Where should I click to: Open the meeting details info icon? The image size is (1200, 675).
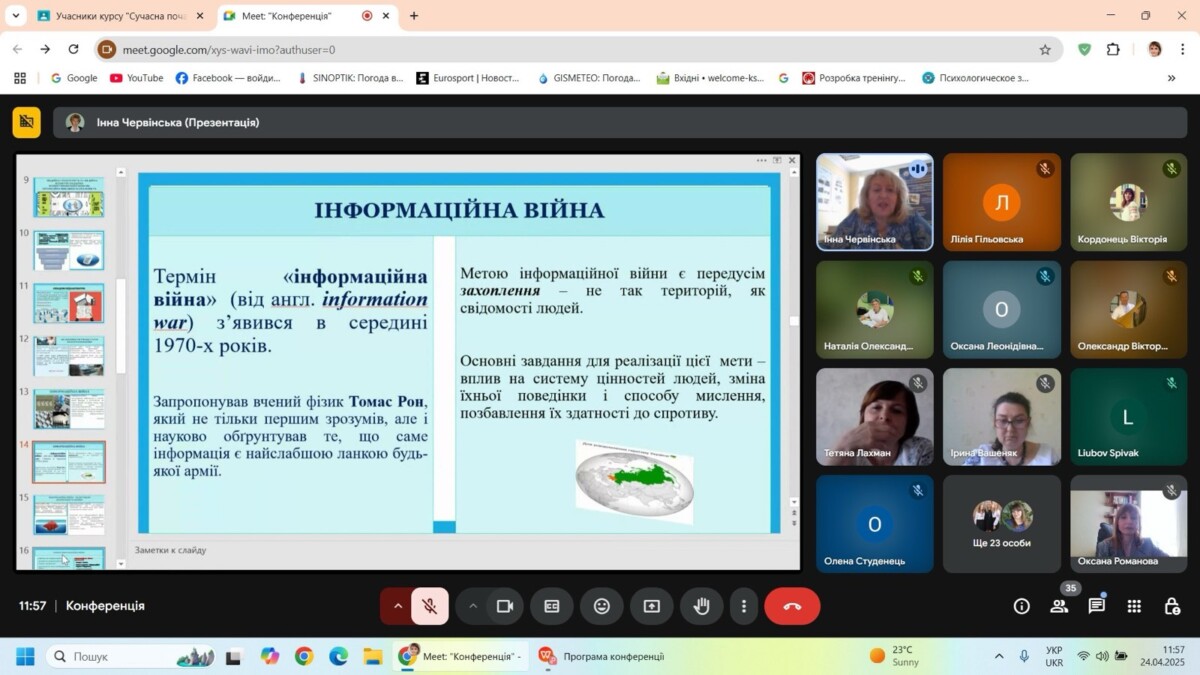1021,606
